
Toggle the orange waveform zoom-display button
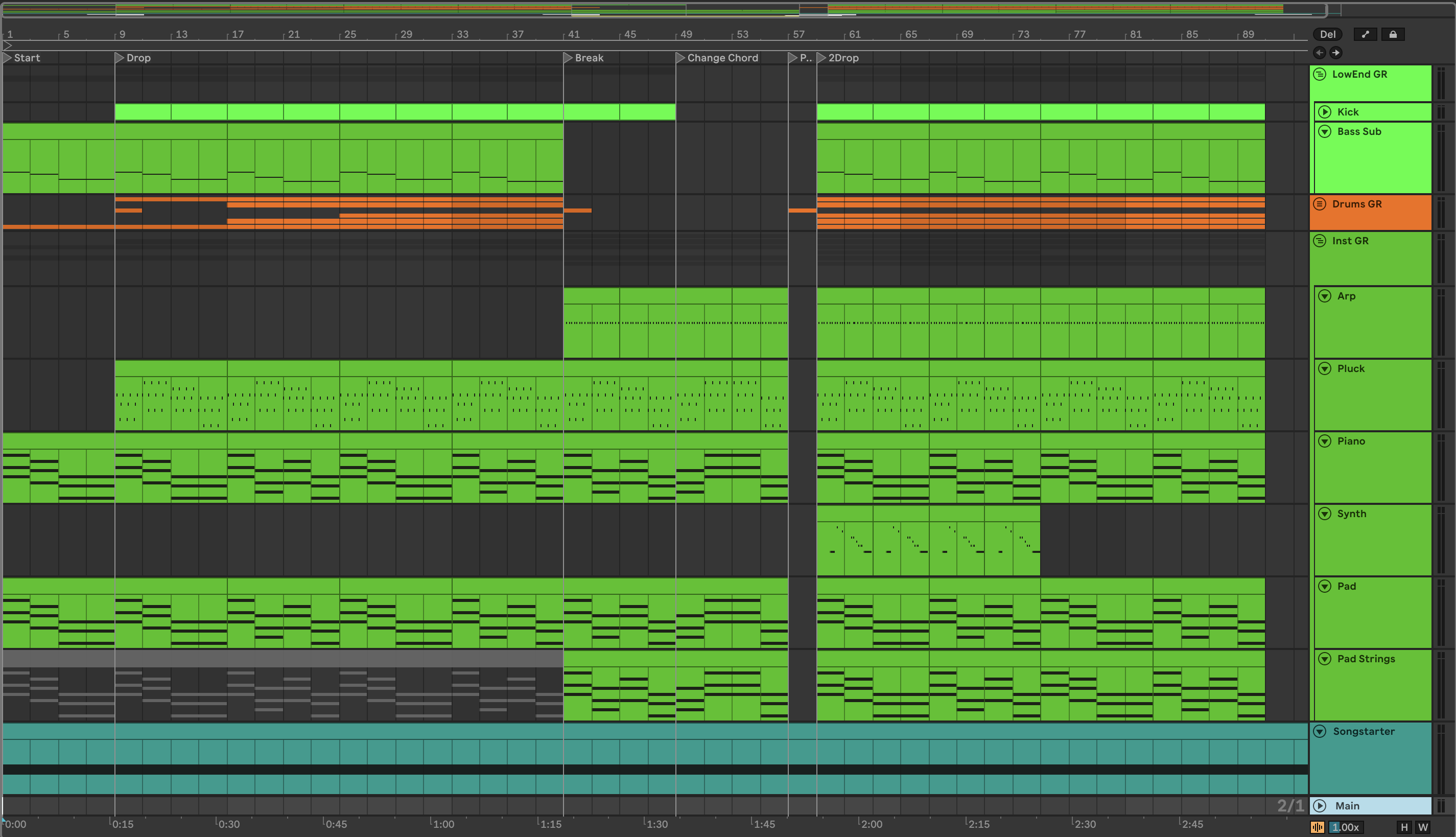(1318, 827)
